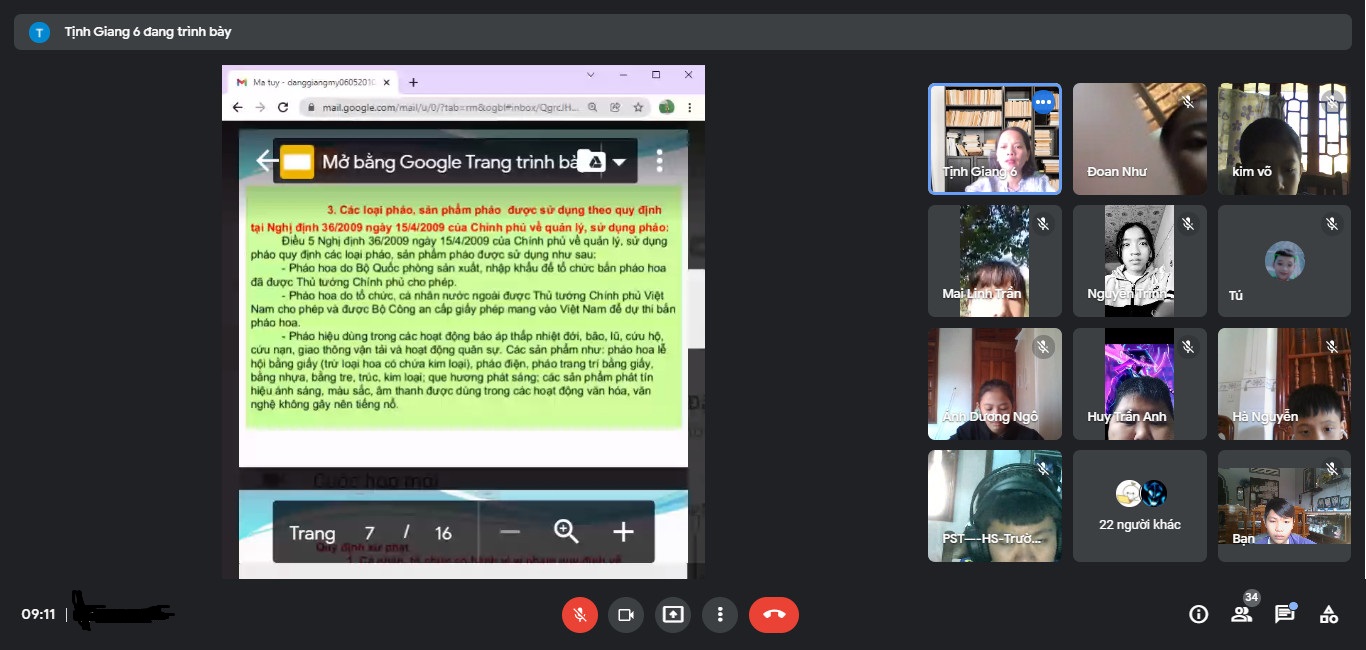1366x650 pixels.
Task: Leave the call with red hang-up button
Action: tap(774, 615)
